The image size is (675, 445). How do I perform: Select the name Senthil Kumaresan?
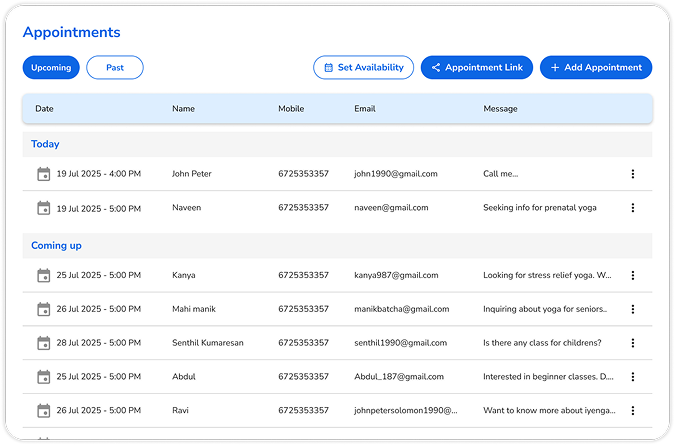tap(207, 343)
